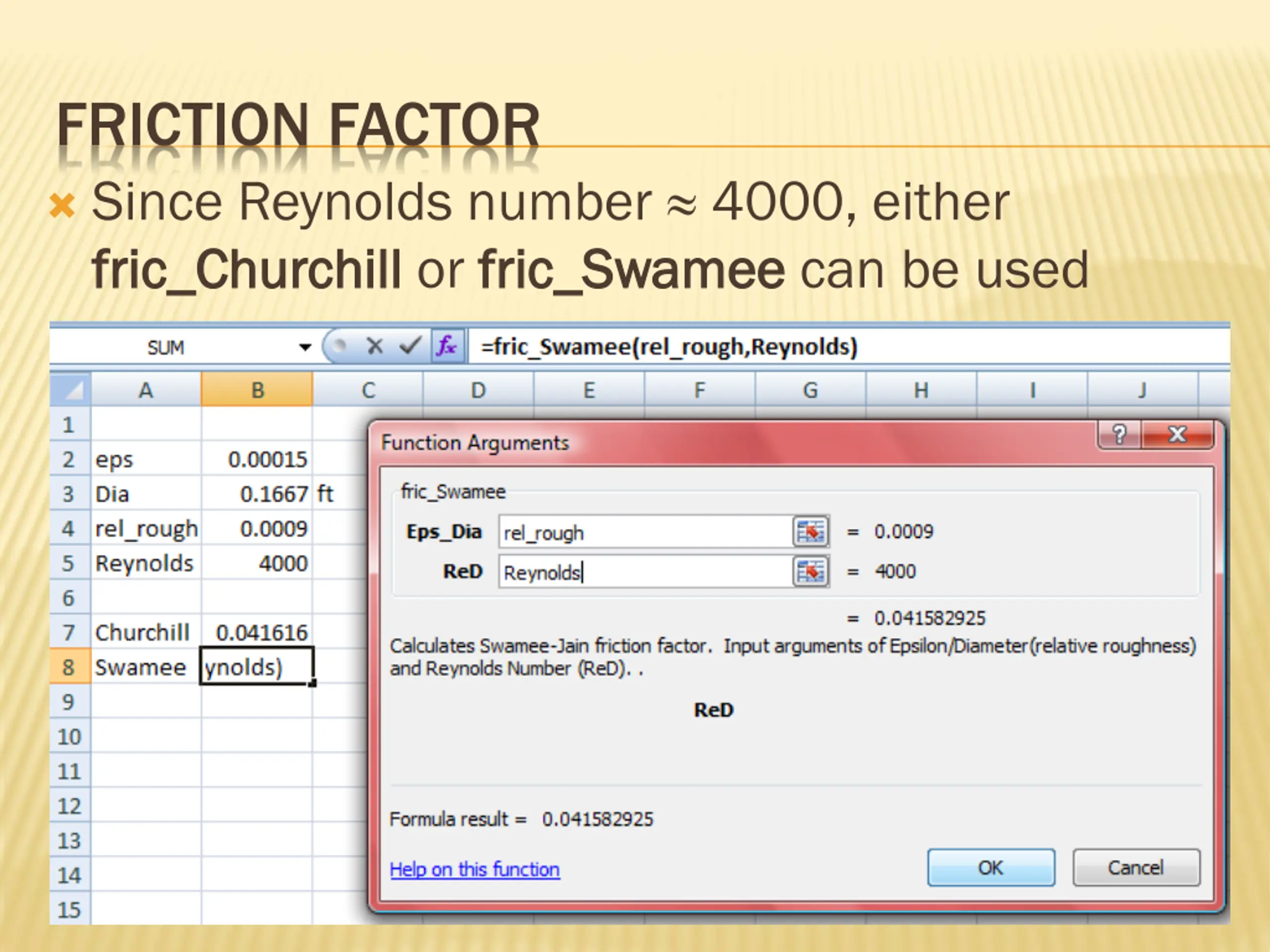Select column F header

point(699,390)
